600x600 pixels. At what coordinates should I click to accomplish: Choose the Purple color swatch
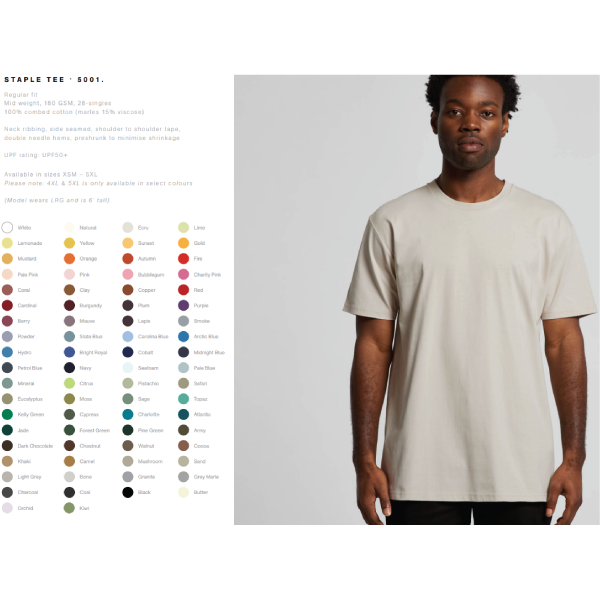pyautogui.click(x=184, y=305)
